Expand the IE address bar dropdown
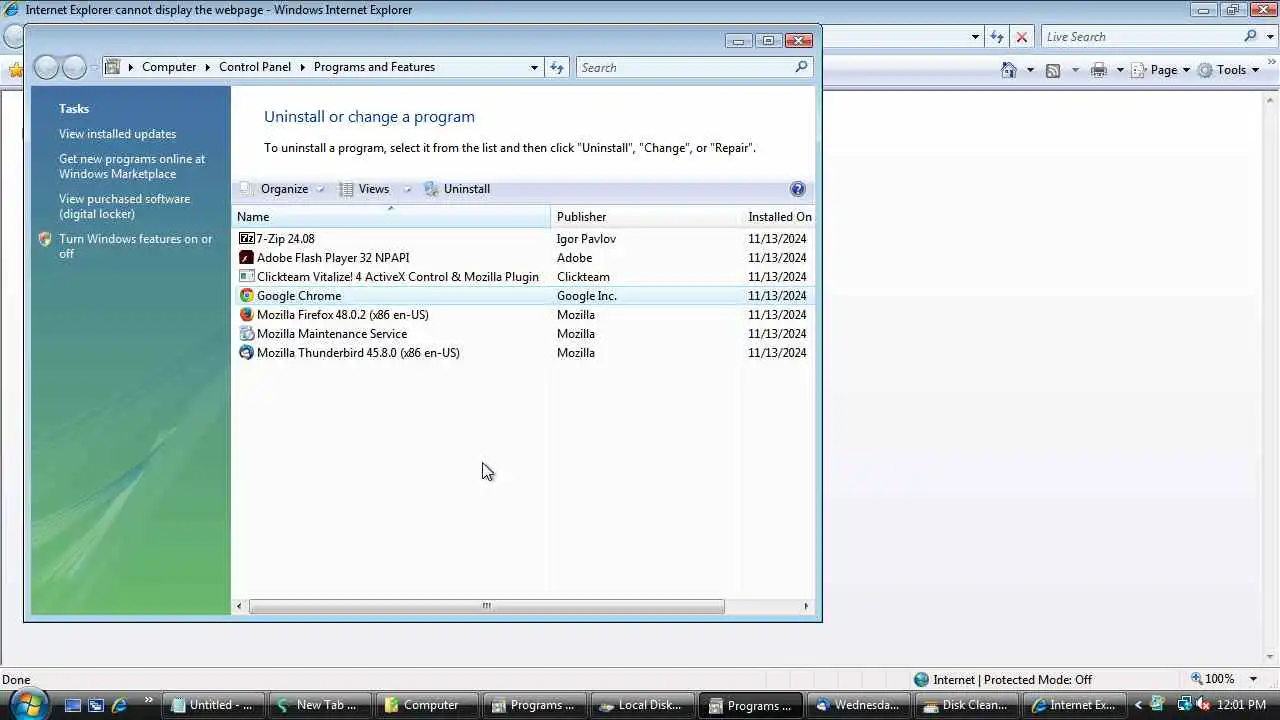Viewport: 1280px width, 720px height. tap(975, 37)
